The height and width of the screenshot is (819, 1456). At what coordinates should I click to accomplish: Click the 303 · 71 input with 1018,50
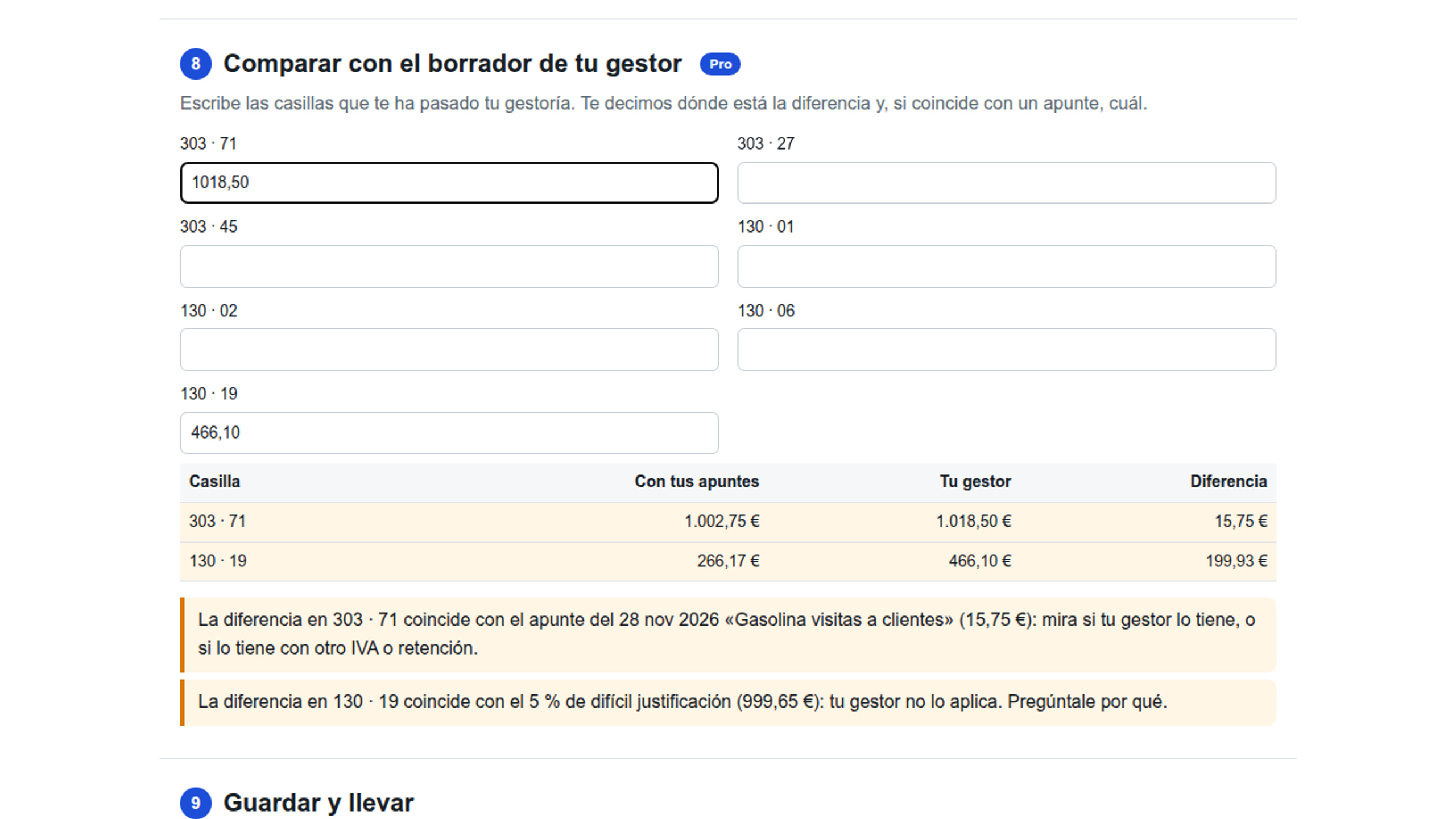(x=449, y=183)
